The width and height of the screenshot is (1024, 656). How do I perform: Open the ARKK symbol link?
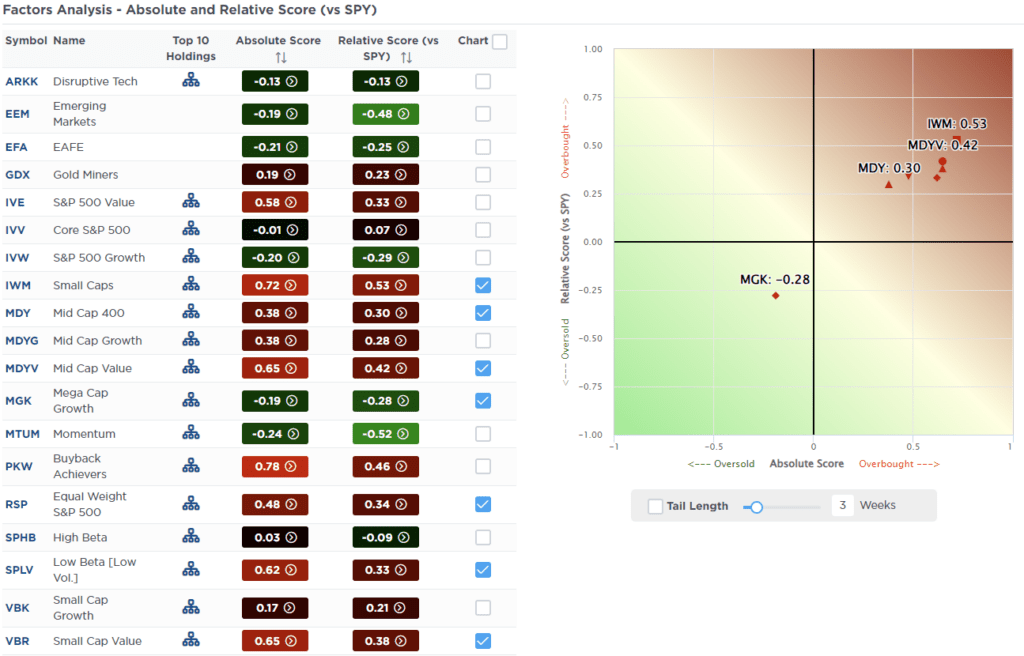click(22, 81)
